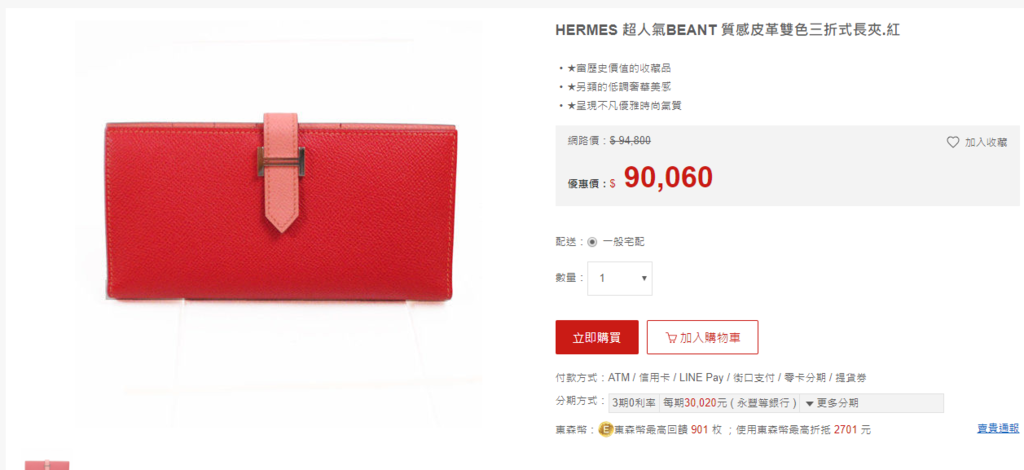Click the 每期30,020元 installment plan entry
The height and width of the screenshot is (470, 1024).
(x=730, y=403)
